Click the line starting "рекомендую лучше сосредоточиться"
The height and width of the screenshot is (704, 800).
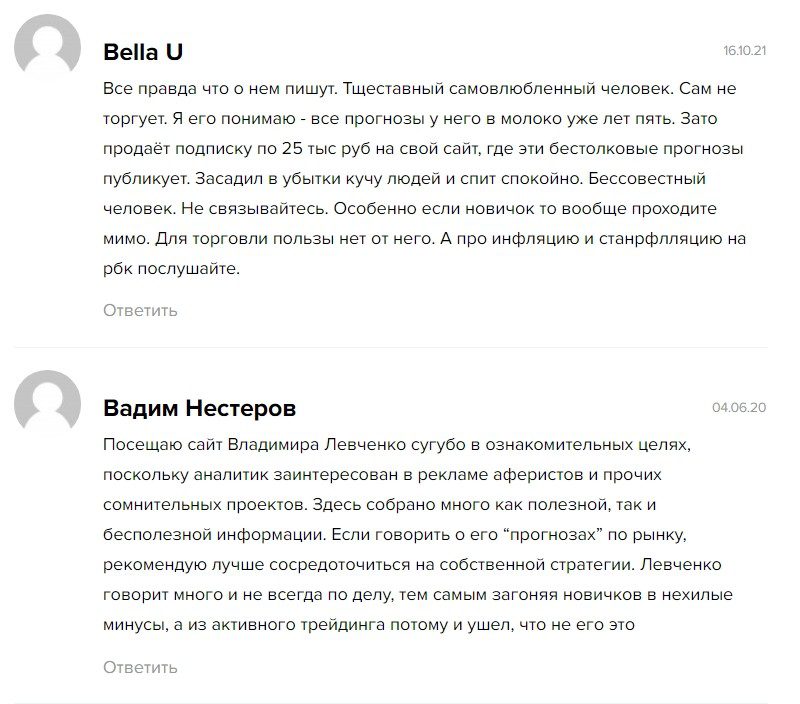tap(412, 565)
